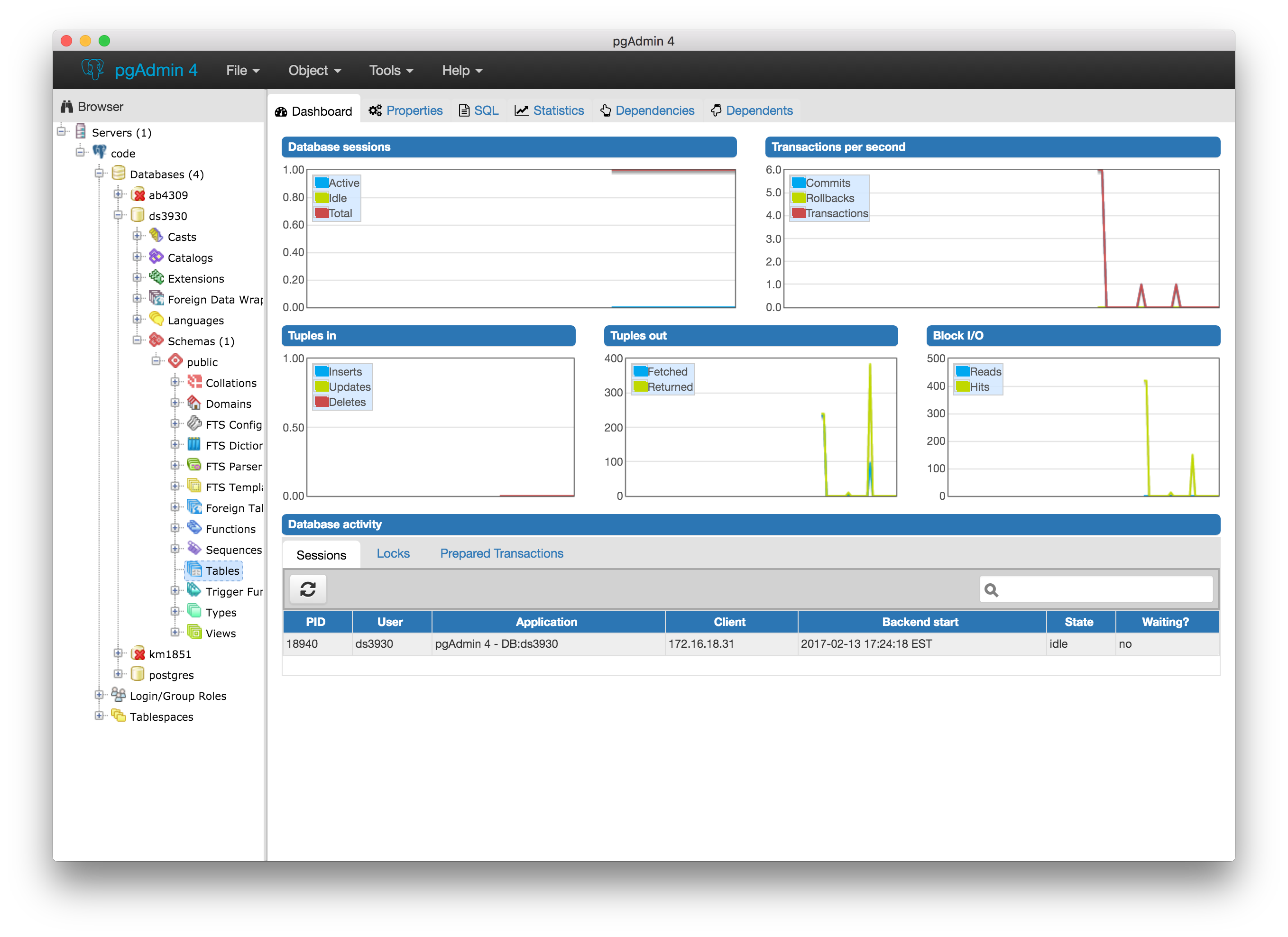Click the Foreign Data Wrappers icon
The image size is (1288, 937).
[x=156, y=298]
